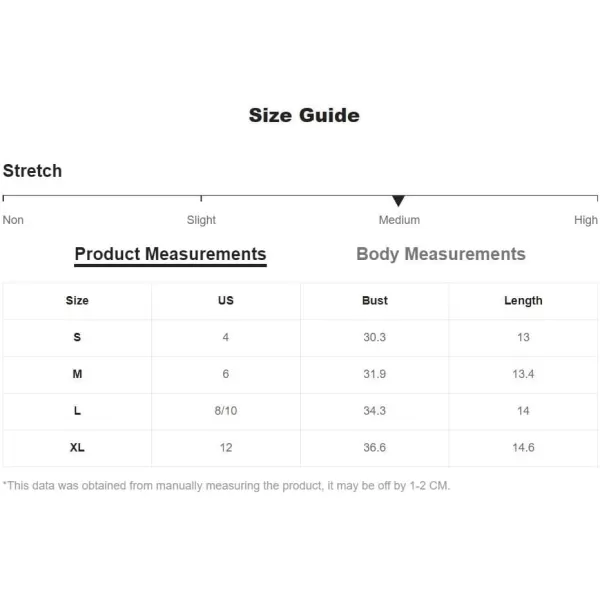The image size is (600, 600).
Task: Select the Size column header
Action: tap(77, 301)
